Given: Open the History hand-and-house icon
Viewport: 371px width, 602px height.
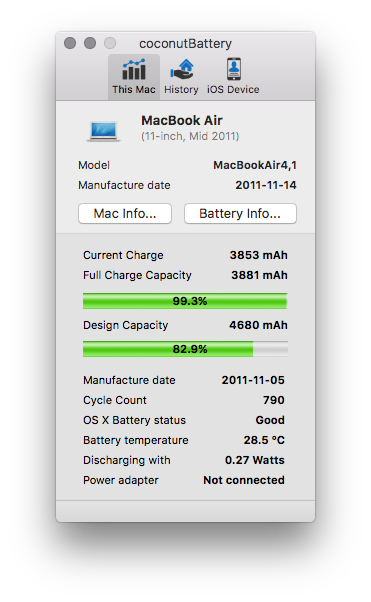Looking at the screenshot, I should tap(182, 69).
